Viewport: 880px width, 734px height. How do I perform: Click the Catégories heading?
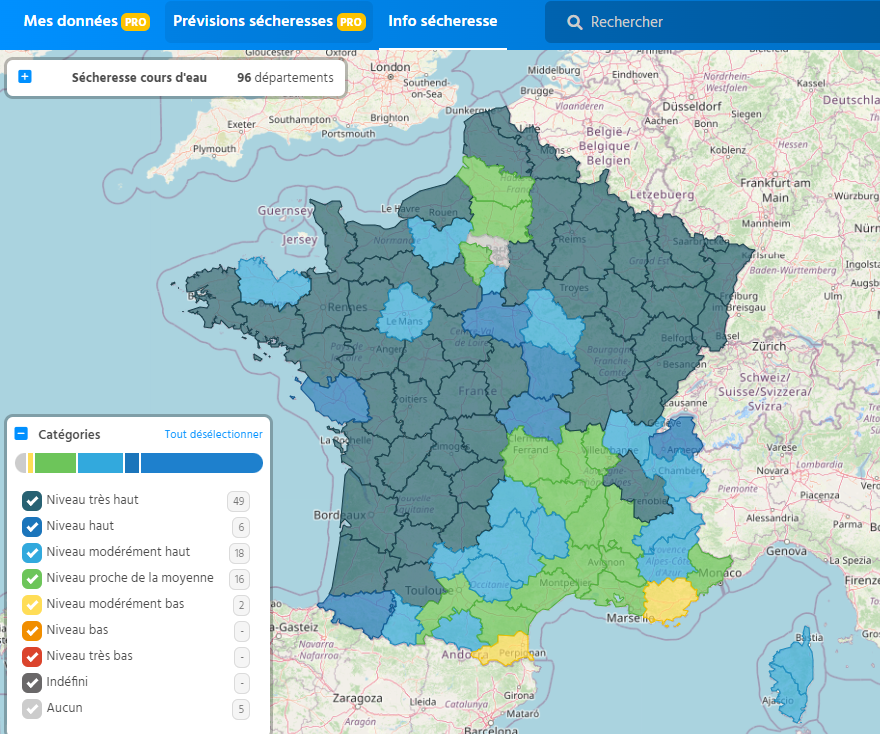click(69, 434)
